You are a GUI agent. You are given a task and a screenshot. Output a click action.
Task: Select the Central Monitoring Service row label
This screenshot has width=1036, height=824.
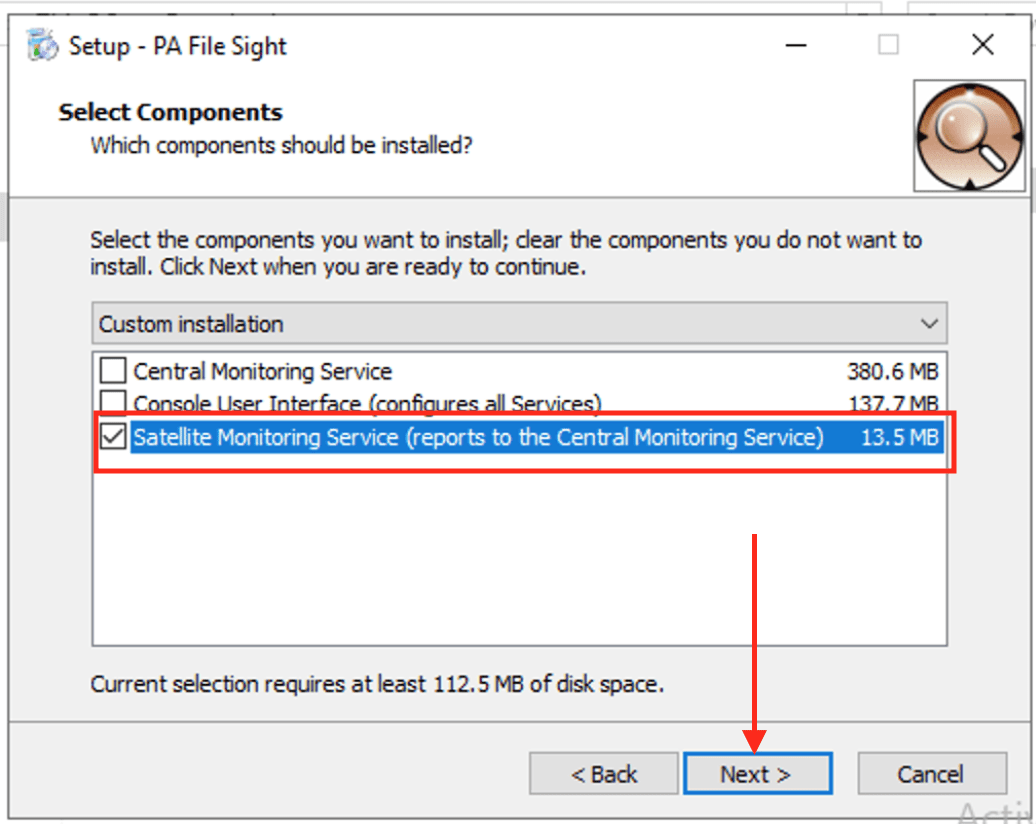point(263,372)
